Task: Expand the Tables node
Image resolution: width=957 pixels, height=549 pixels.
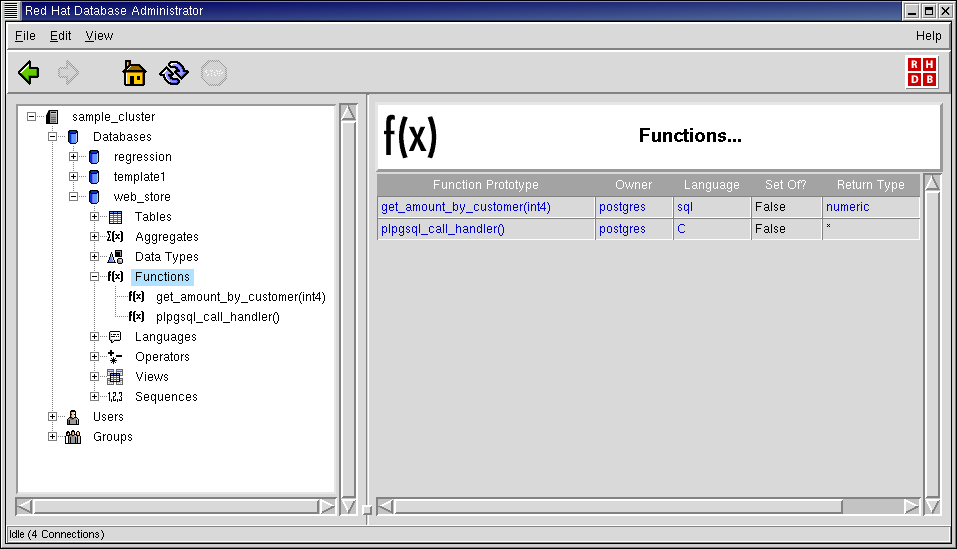Action: click(95, 217)
